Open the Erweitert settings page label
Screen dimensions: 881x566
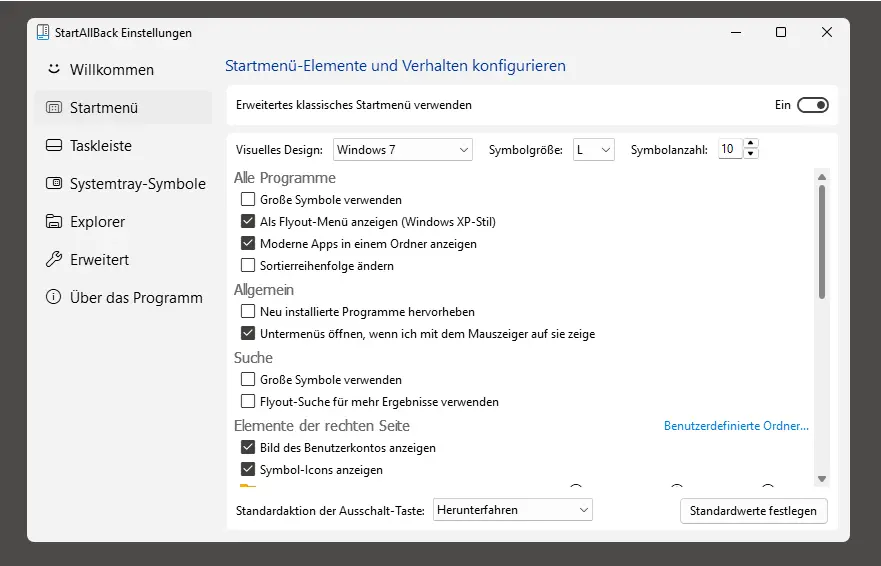(99, 260)
